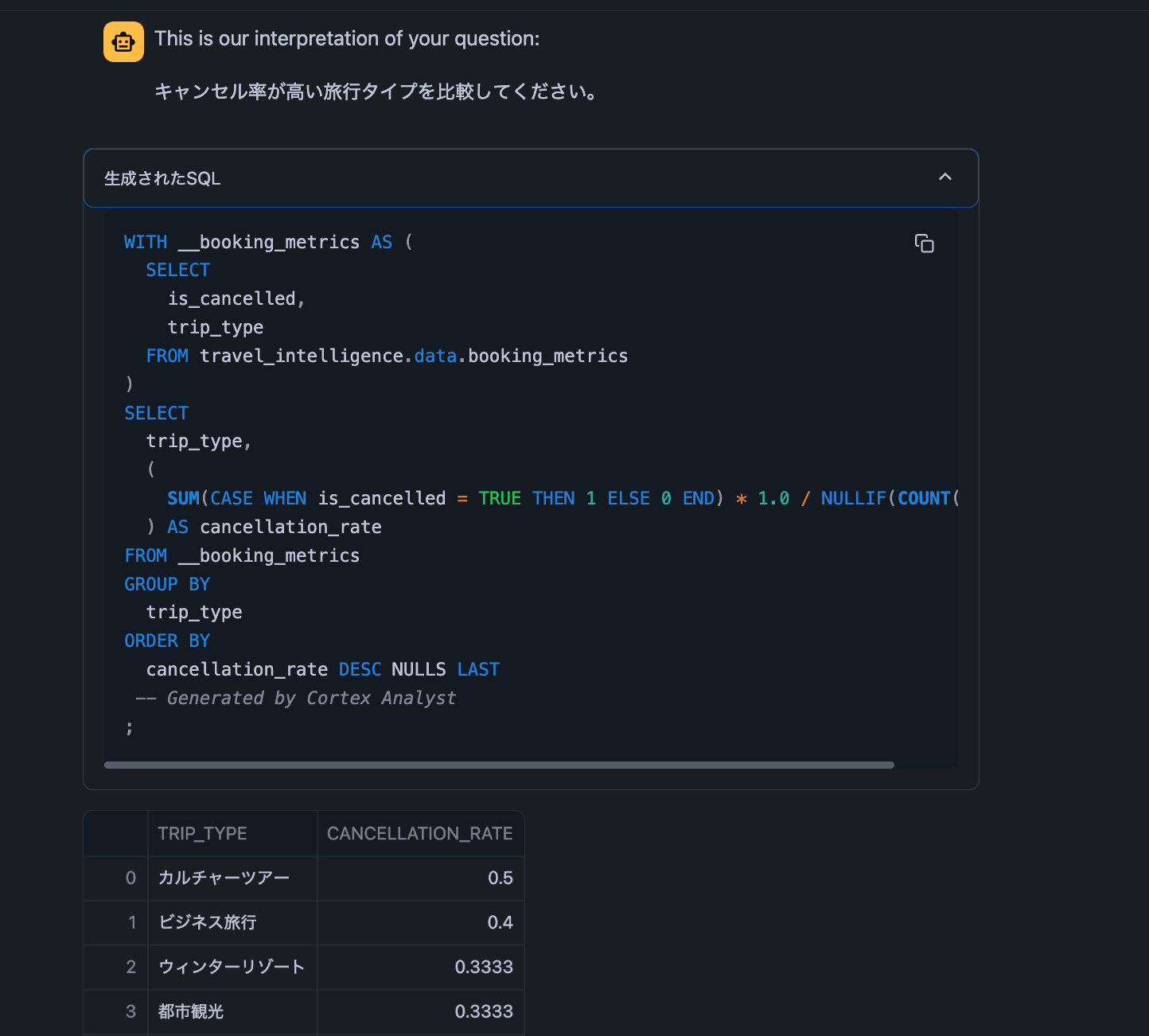Click the ビジネス旅行 cell

point(232,922)
